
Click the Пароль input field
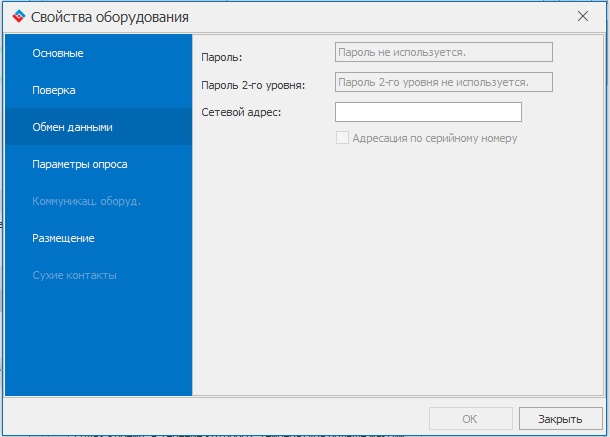point(443,52)
